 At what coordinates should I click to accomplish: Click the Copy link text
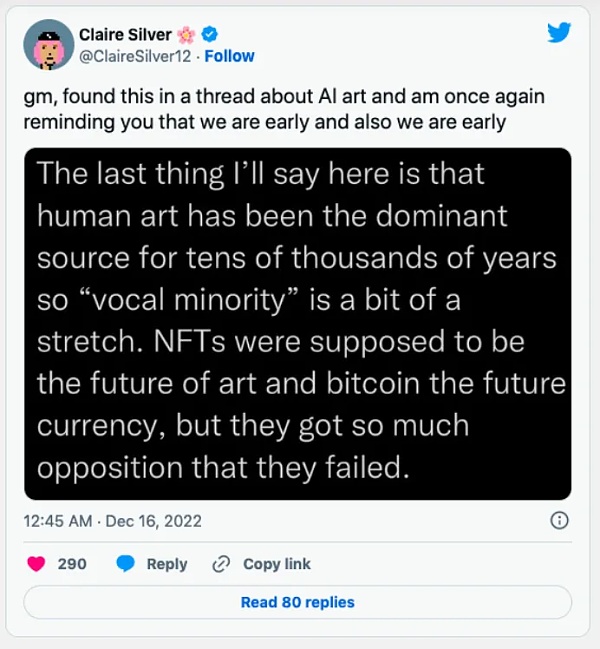[x=275, y=564]
